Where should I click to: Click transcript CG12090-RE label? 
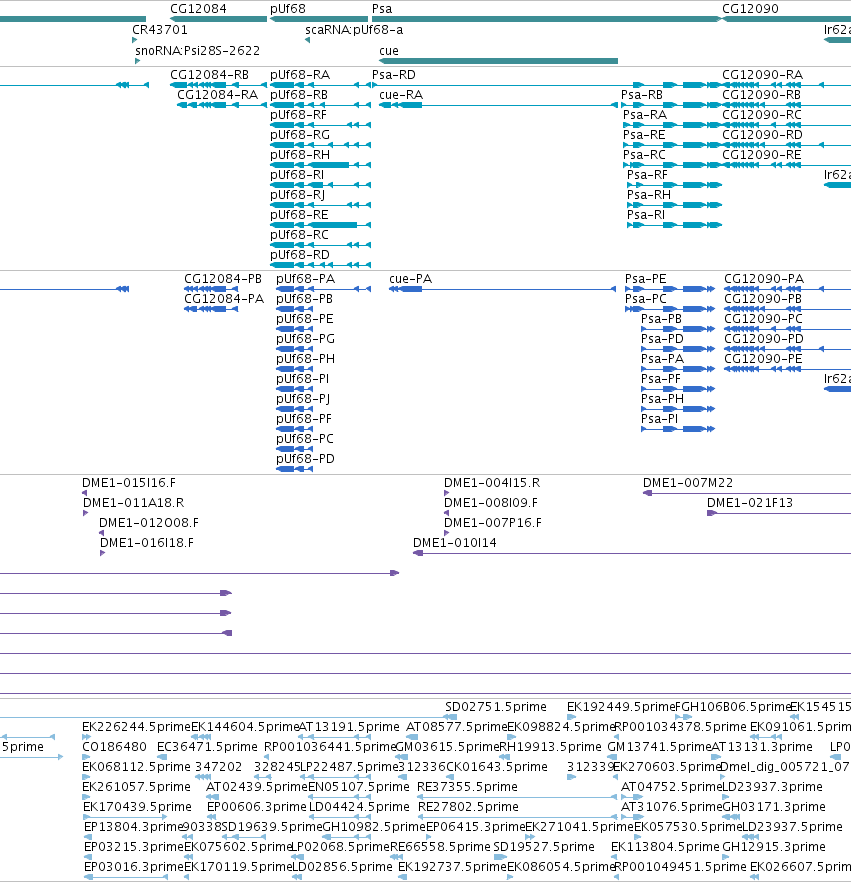click(x=762, y=155)
